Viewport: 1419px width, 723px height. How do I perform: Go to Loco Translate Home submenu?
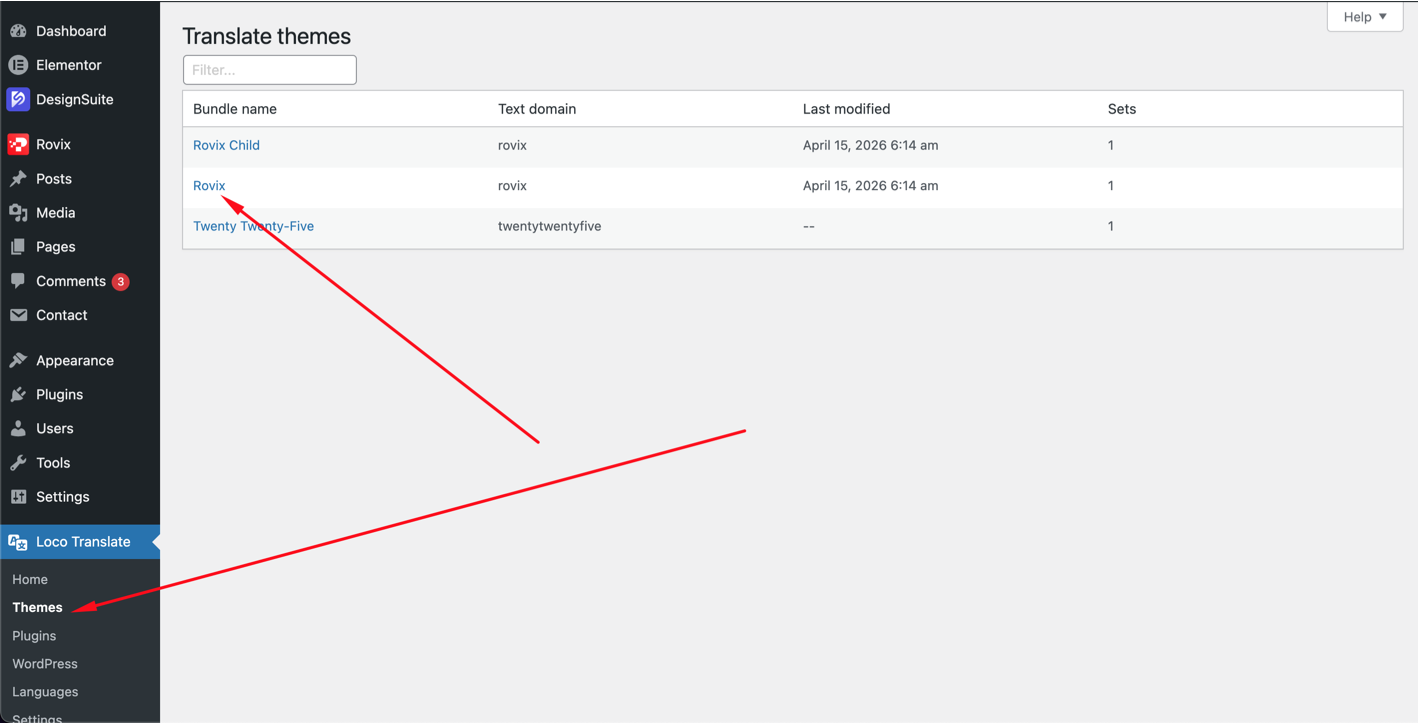(x=30, y=580)
